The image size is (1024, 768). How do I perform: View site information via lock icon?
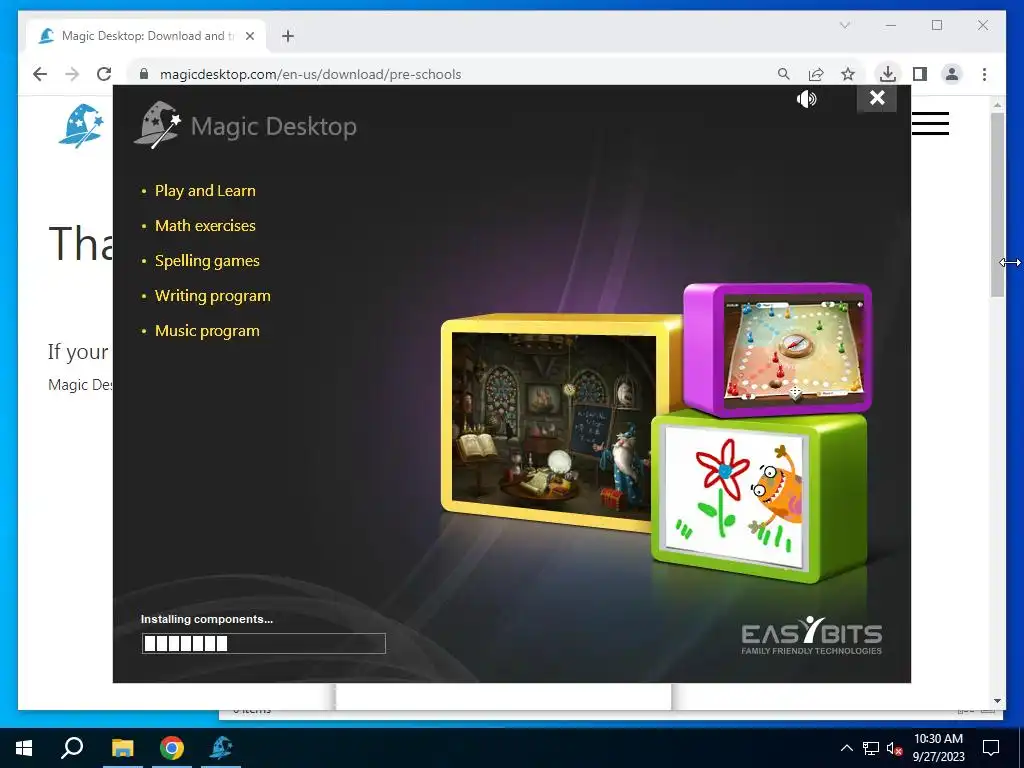[144, 74]
